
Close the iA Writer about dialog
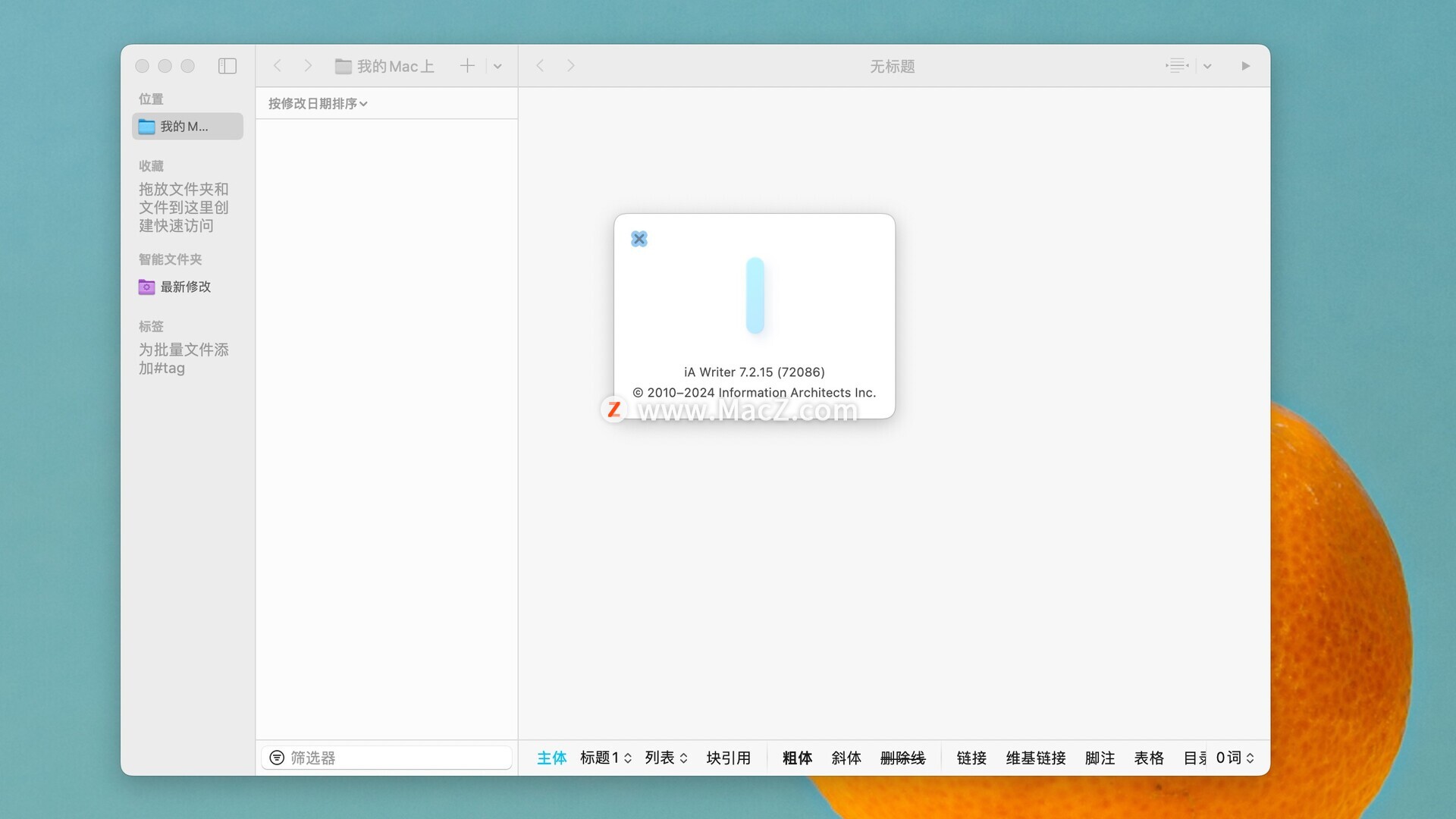(639, 239)
